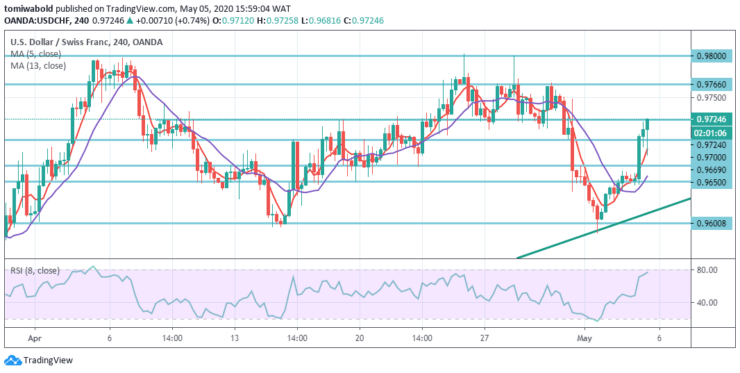Screen dimensions: 740x373
Task: Open the TradingView link text at bottom
Action: 48,361
